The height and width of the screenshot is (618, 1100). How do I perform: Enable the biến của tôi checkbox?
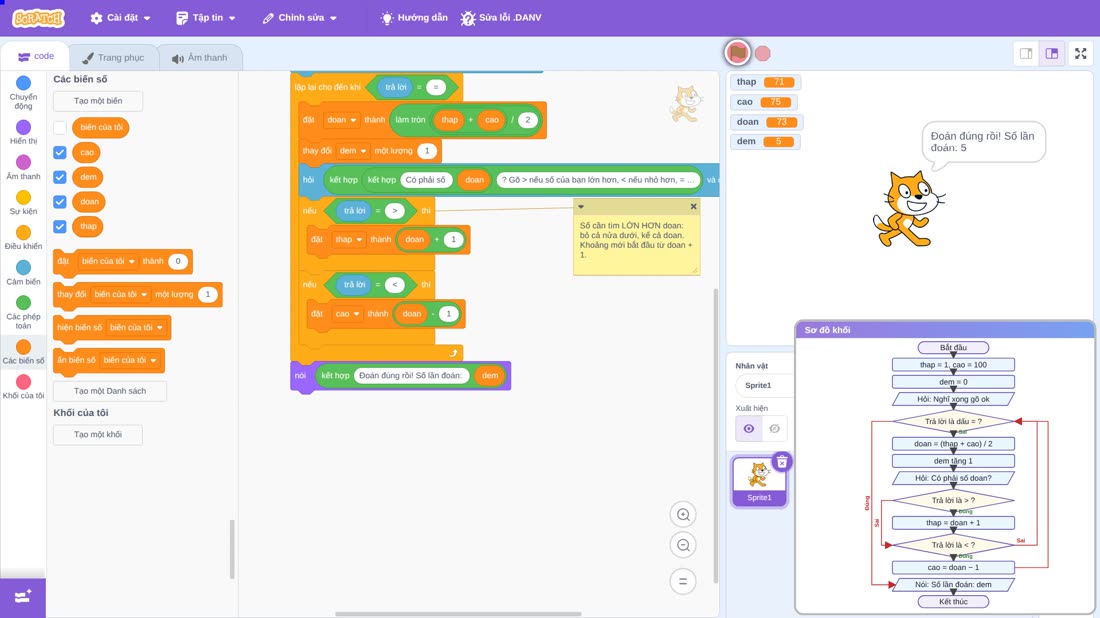[x=60, y=128]
